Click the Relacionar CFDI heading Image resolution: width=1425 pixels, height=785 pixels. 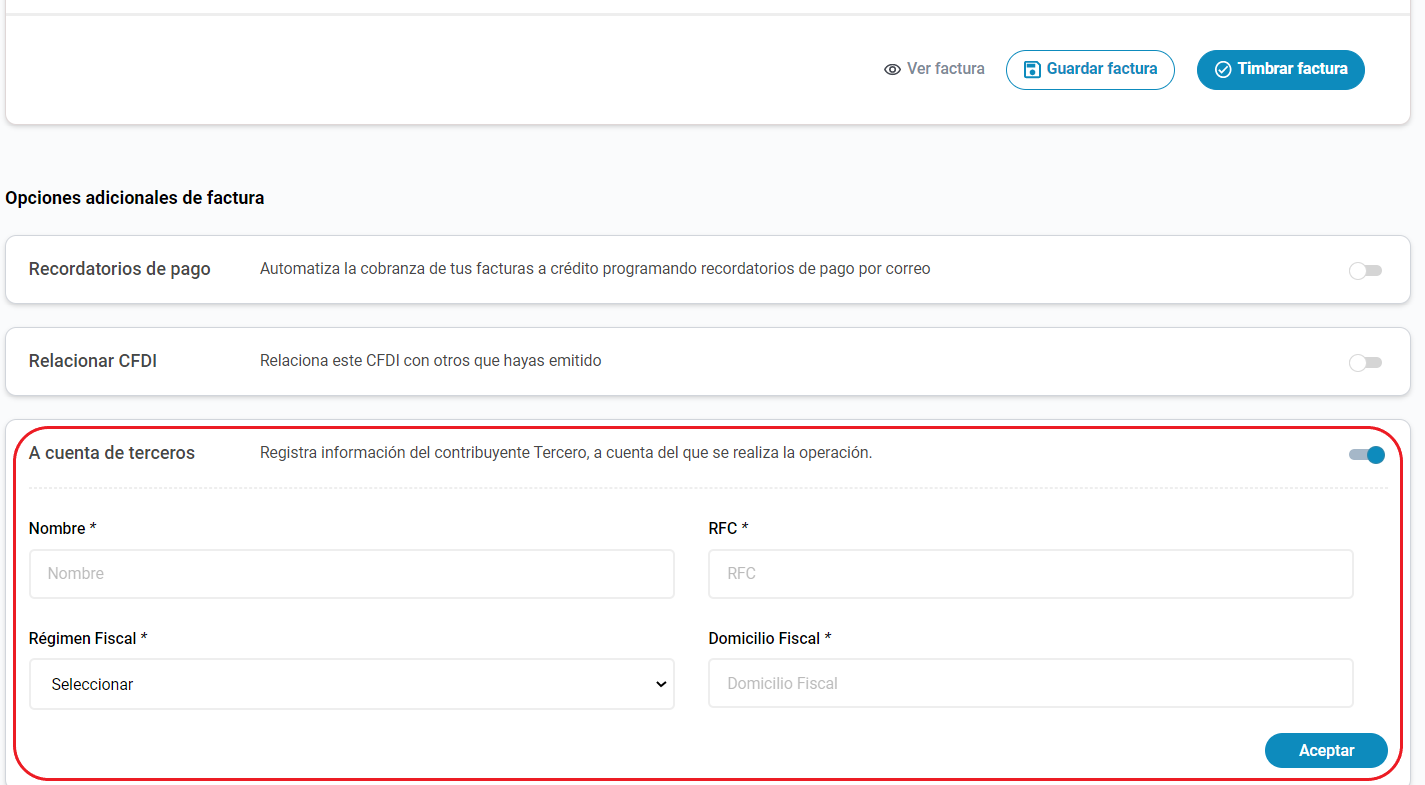[93, 361]
